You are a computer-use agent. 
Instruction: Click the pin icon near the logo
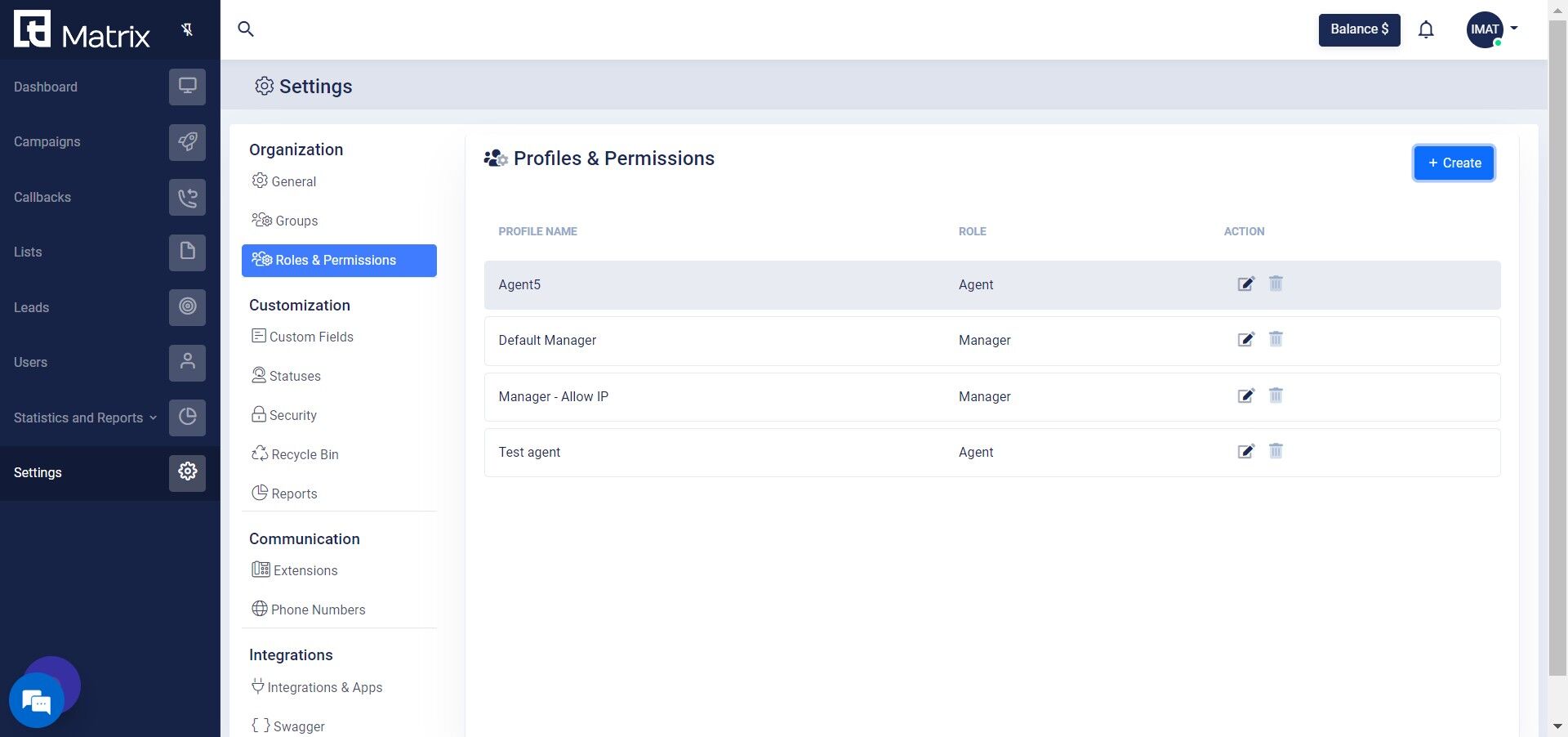188,29
